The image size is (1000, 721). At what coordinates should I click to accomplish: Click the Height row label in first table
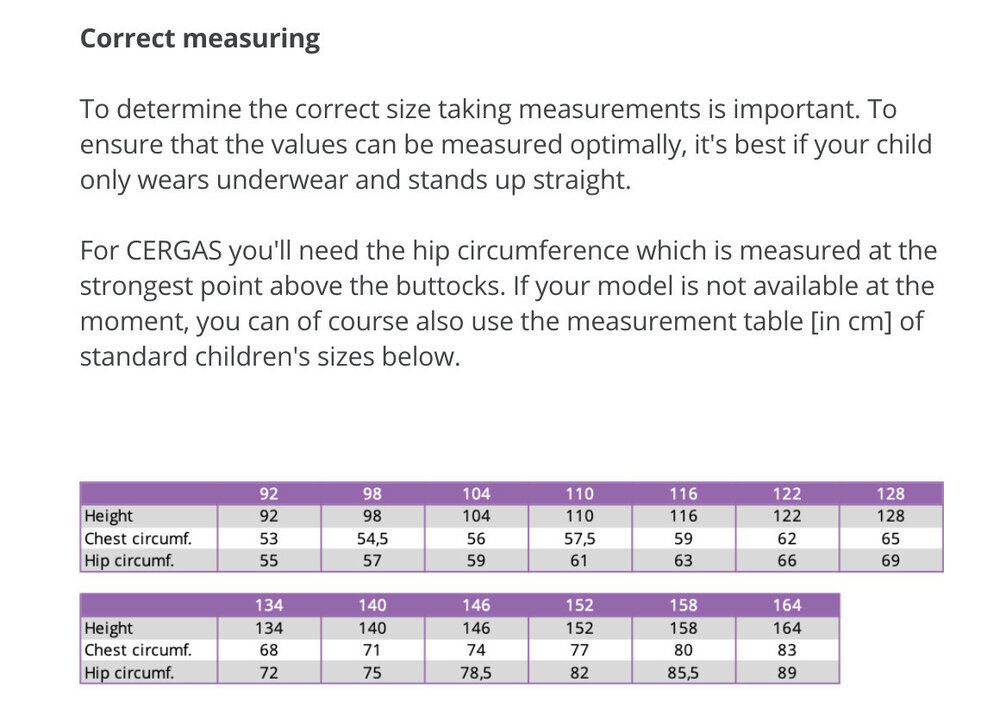[109, 516]
